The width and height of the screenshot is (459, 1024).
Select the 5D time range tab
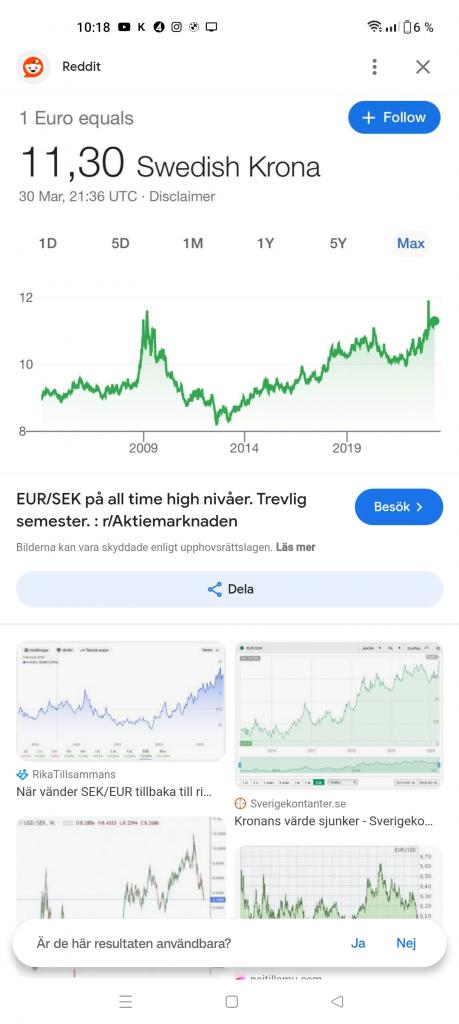120,244
